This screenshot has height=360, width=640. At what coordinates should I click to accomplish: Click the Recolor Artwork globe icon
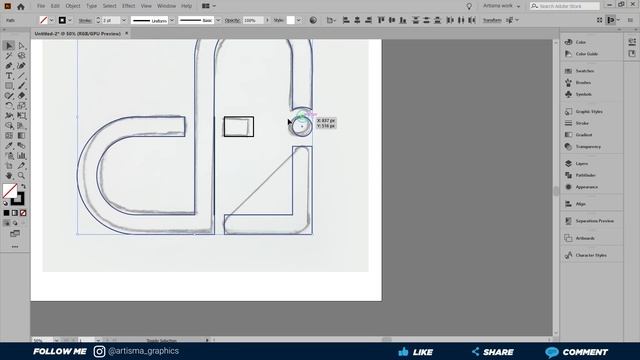coord(313,20)
